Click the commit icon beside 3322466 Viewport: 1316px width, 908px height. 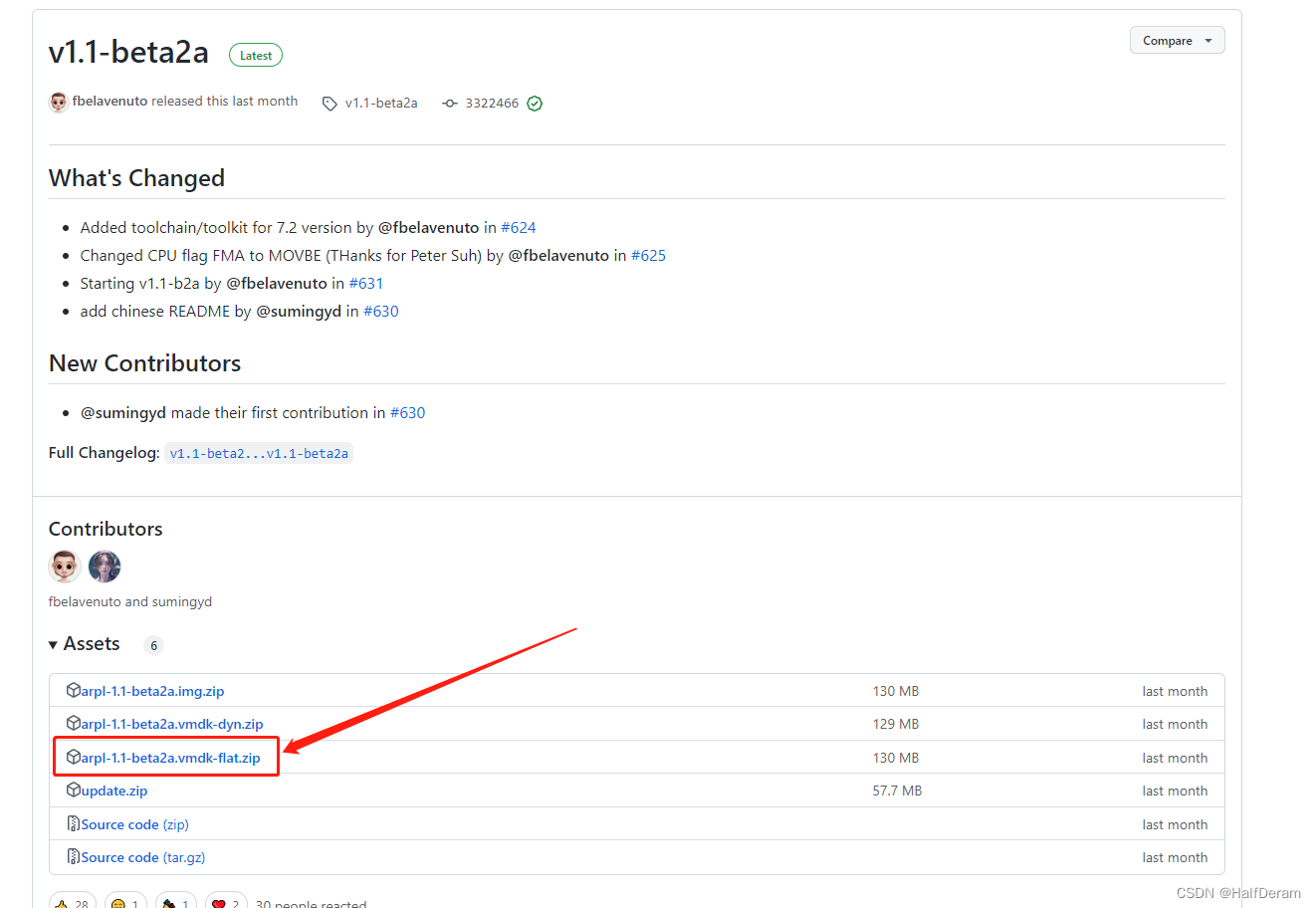pos(450,104)
